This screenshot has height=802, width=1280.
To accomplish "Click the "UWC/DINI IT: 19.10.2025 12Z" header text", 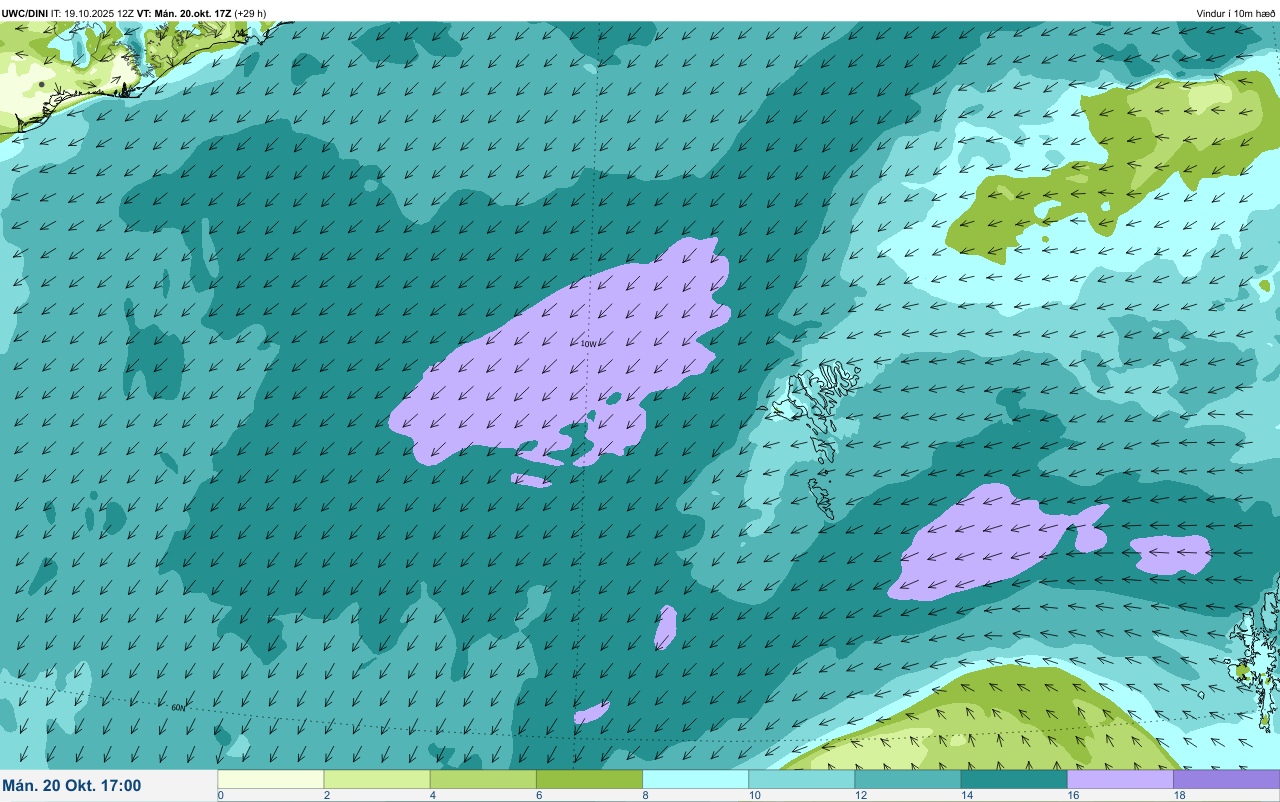I will click(x=68, y=13).
